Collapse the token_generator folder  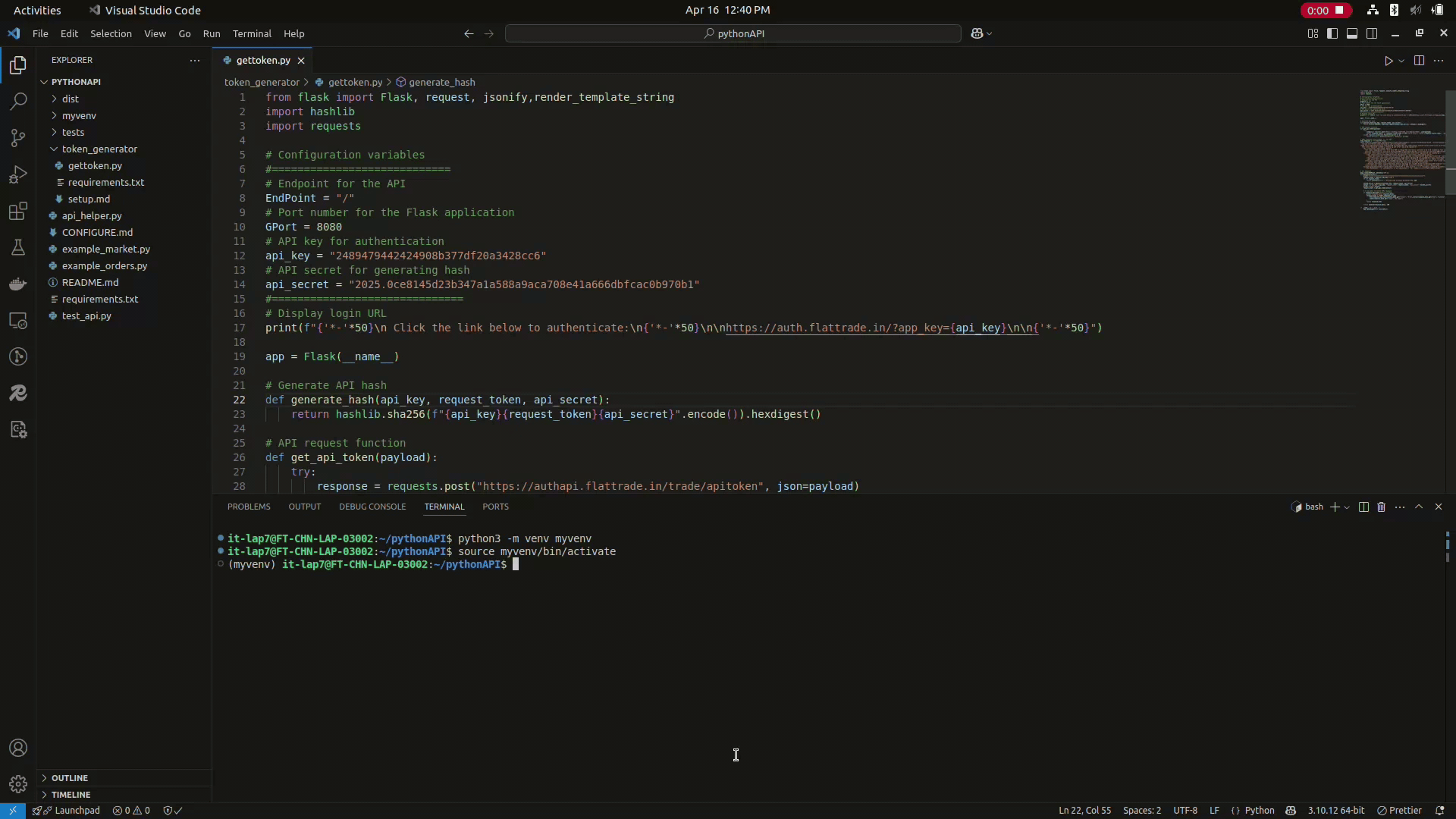99,149
